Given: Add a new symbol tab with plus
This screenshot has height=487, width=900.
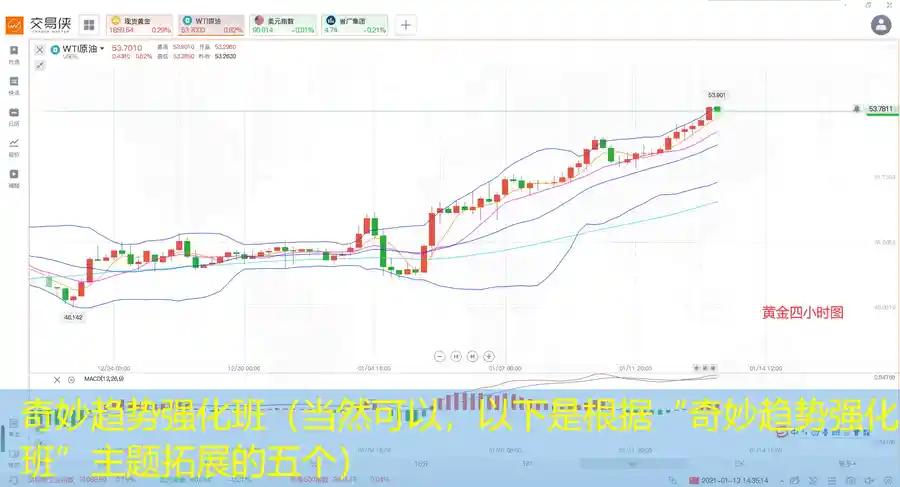Looking at the screenshot, I should pyautogui.click(x=406, y=25).
